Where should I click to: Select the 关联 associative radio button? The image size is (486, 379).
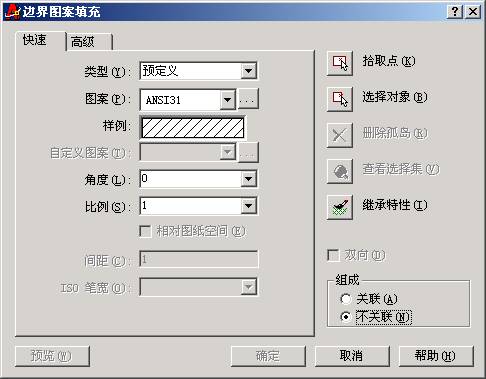point(346,299)
